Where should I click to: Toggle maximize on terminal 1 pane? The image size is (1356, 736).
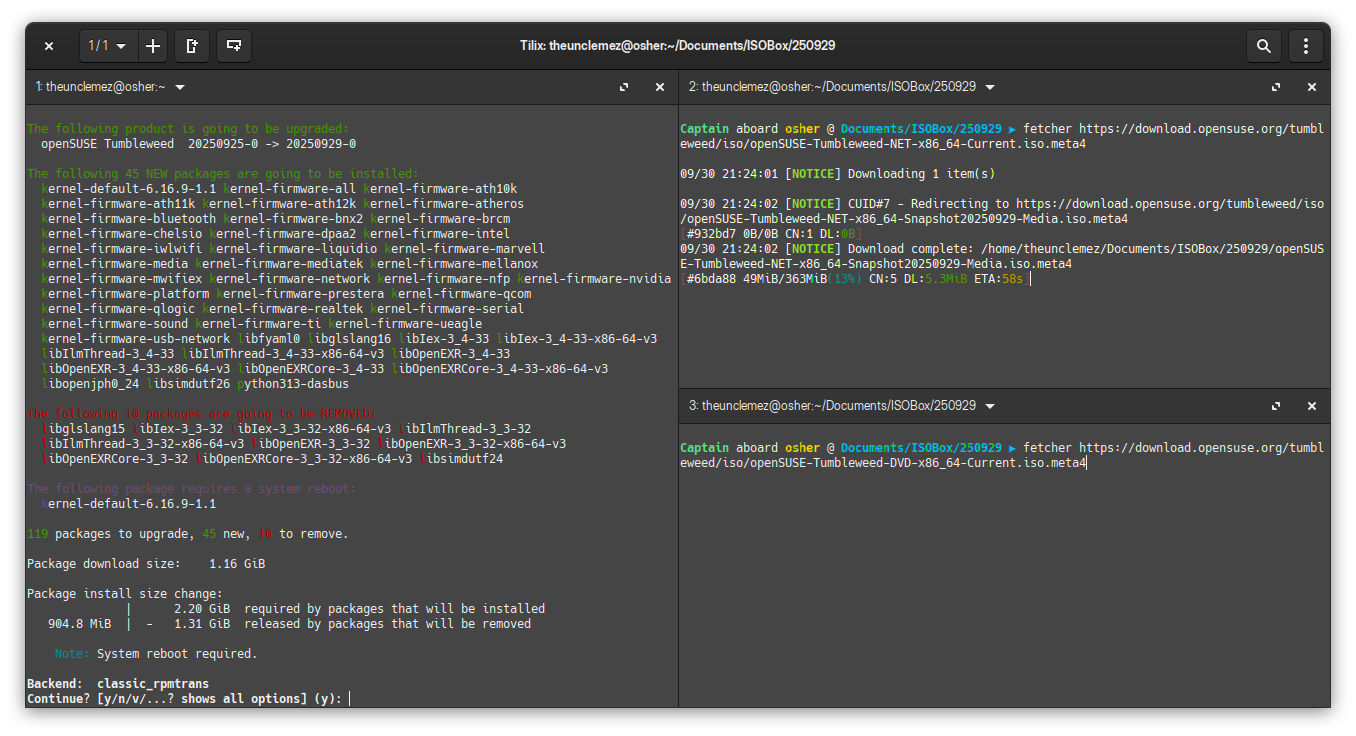(624, 87)
